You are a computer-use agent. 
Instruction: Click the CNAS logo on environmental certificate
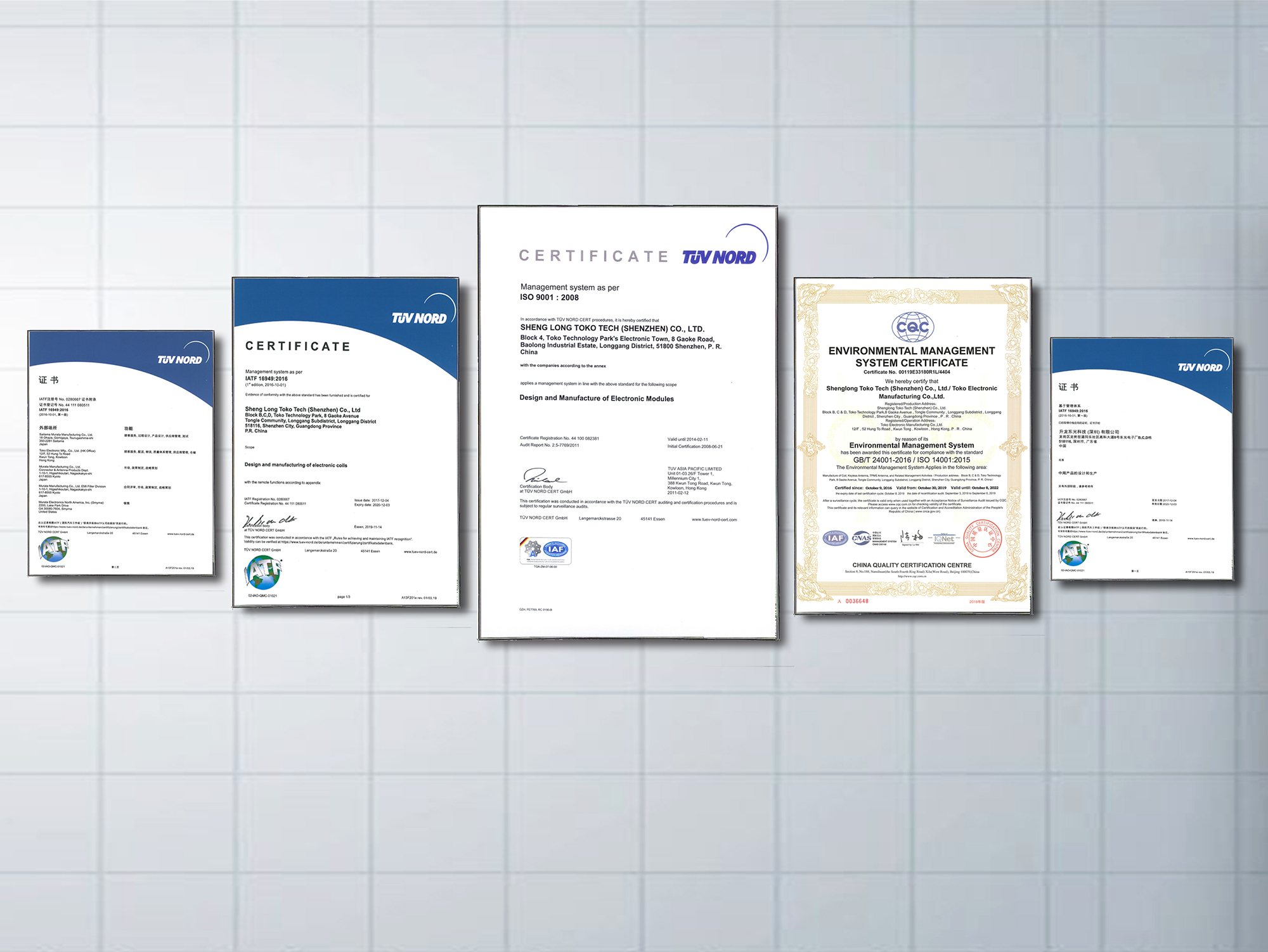pyautogui.click(x=861, y=538)
